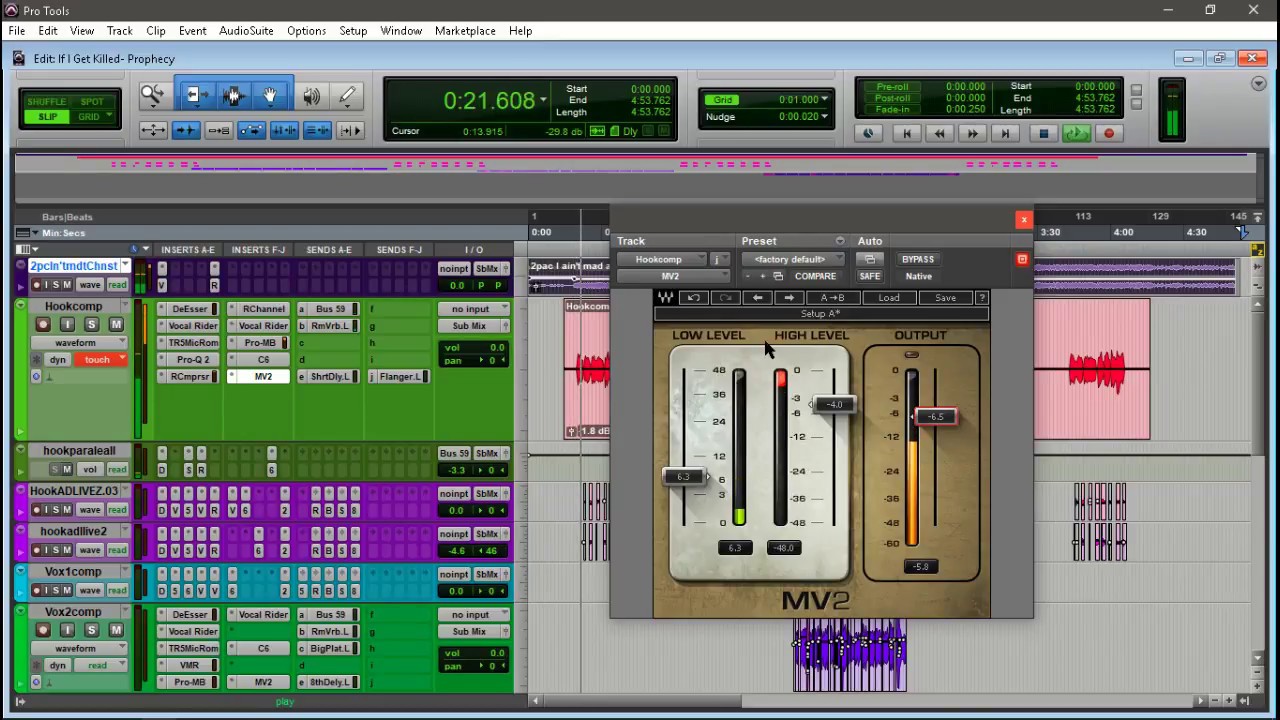The image size is (1280, 720).
Task: Open main counter format dropdown arrow
Action: [x=543, y=100]
